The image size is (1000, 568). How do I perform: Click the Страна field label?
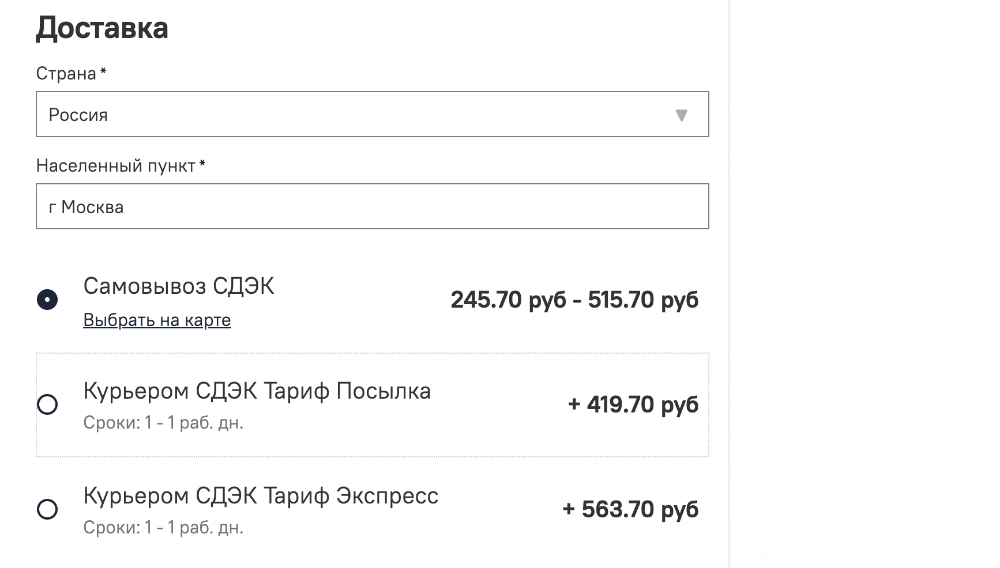click(66, 74)
